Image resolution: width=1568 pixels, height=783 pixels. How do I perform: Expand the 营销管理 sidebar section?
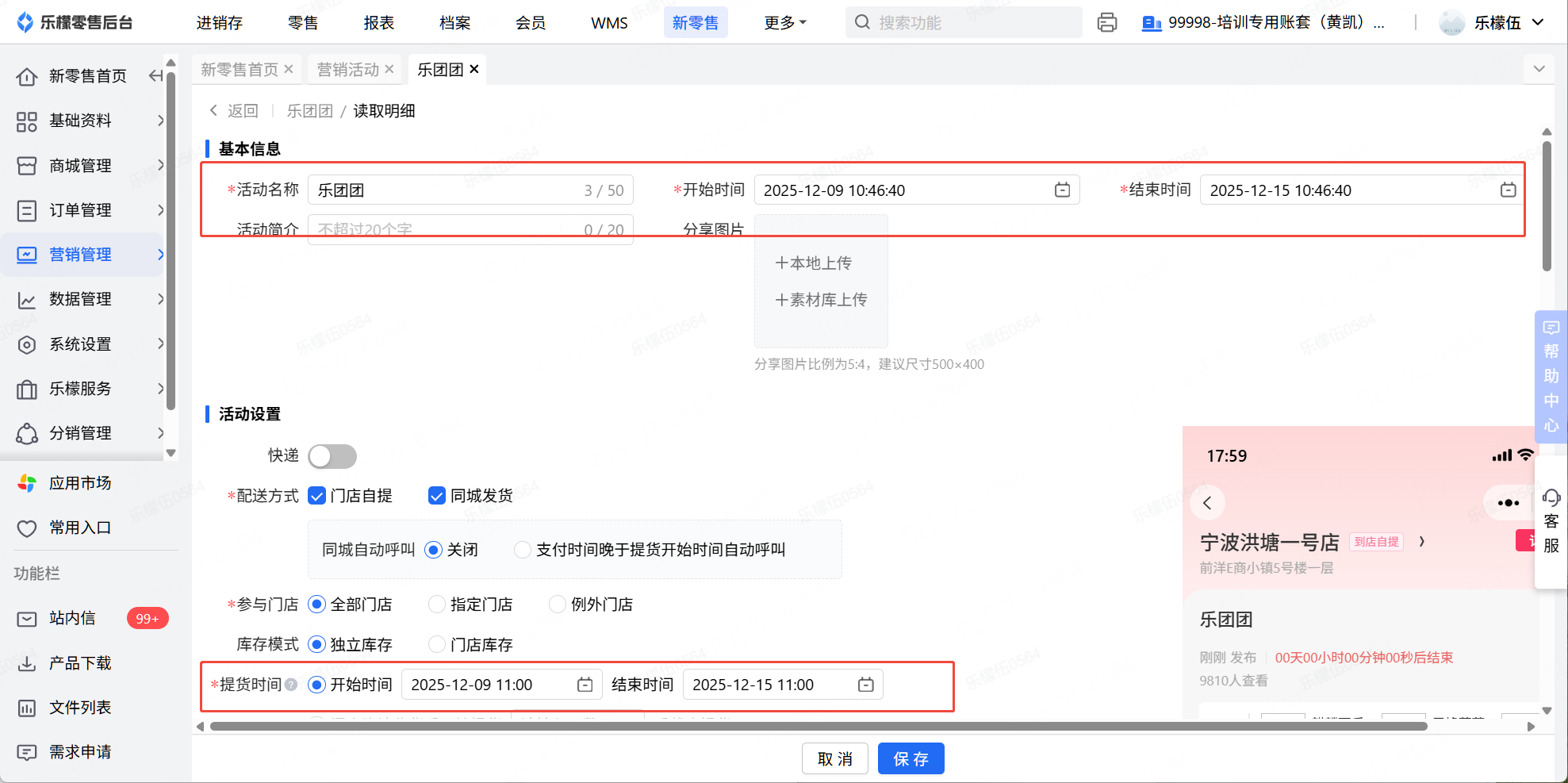[80, 255]
